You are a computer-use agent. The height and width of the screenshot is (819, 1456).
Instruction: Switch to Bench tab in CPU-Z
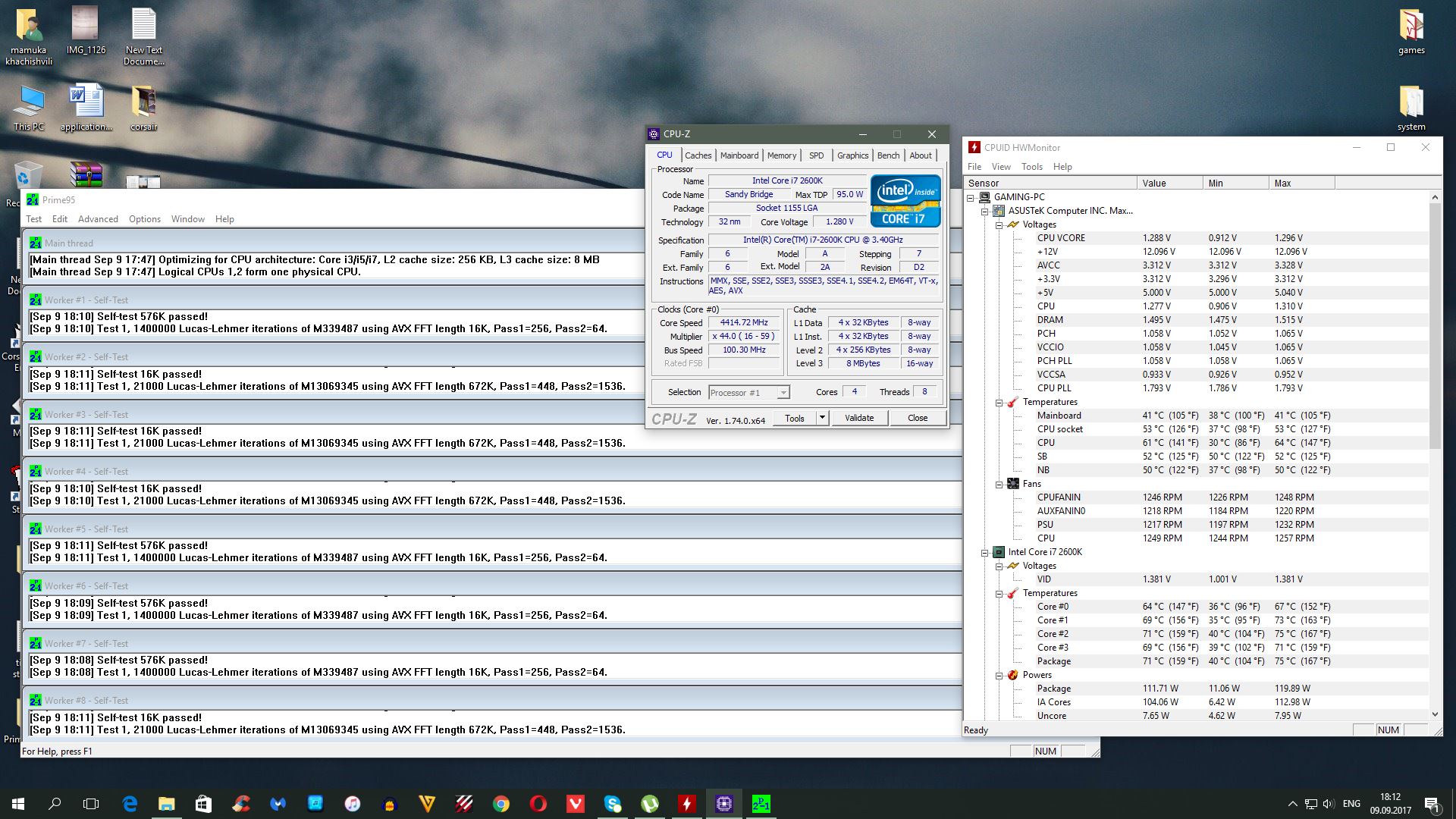pos(888,155)
